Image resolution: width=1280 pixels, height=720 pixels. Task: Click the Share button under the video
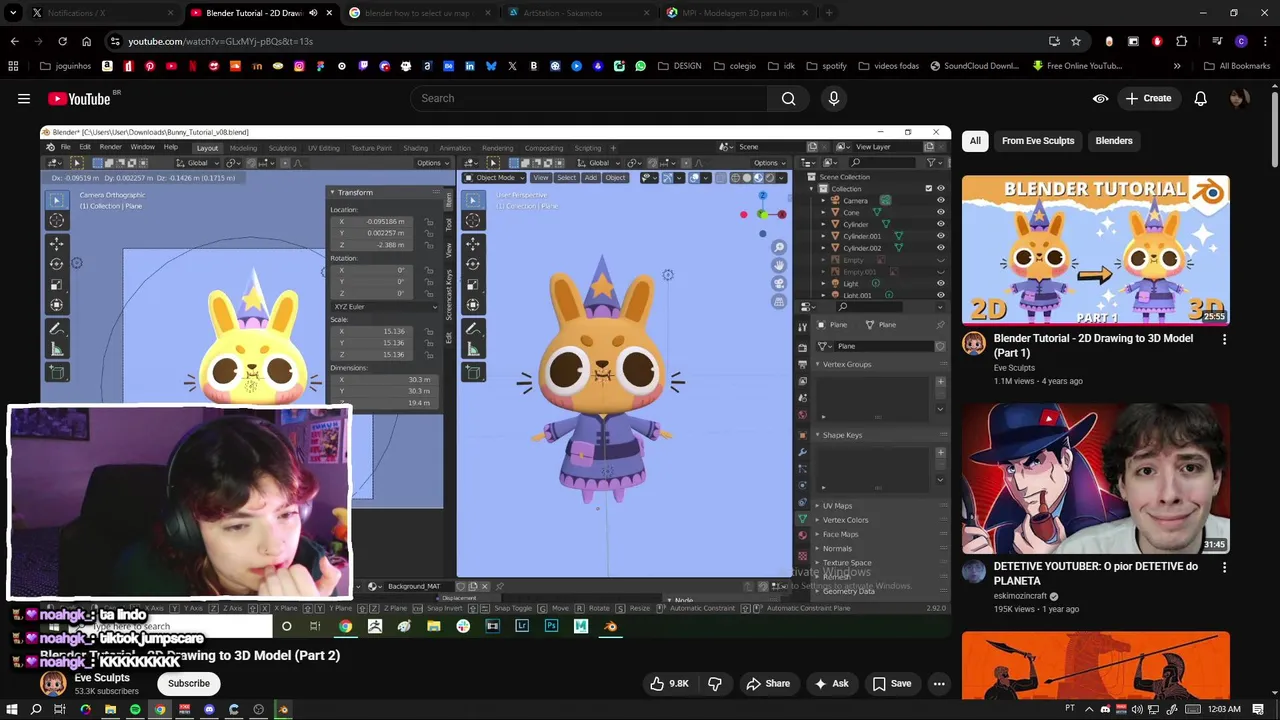[767, 684]
